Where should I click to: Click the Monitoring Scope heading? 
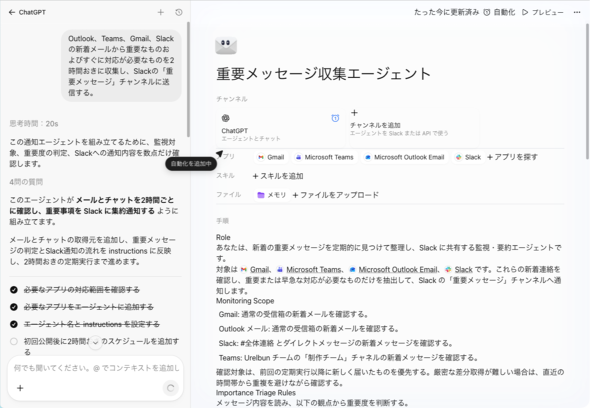point(245,301)
